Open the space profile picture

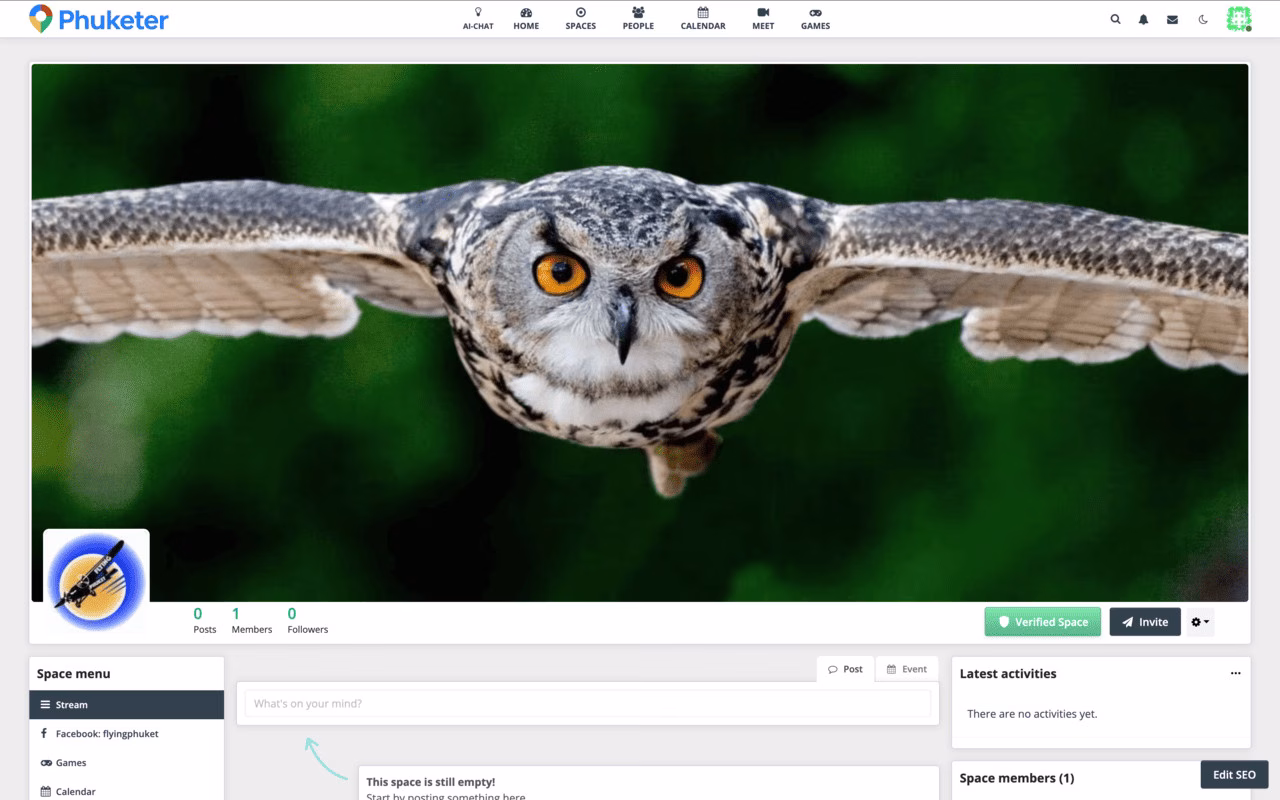[96, 582]
